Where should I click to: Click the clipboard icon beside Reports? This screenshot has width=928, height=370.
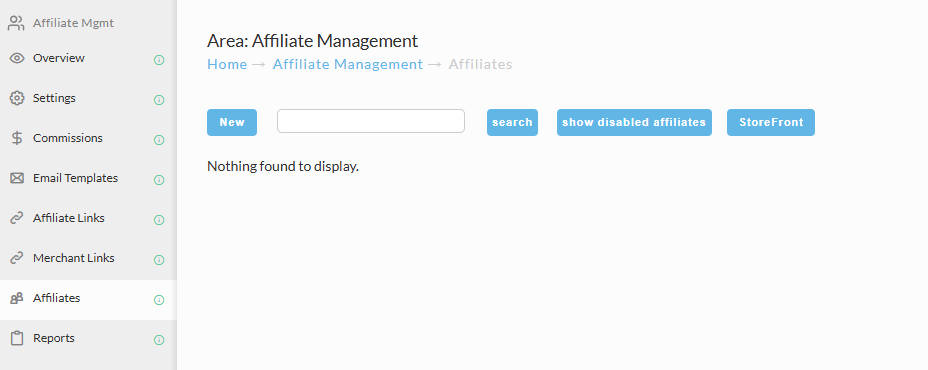pyautogui.click(x=17, y=339)
